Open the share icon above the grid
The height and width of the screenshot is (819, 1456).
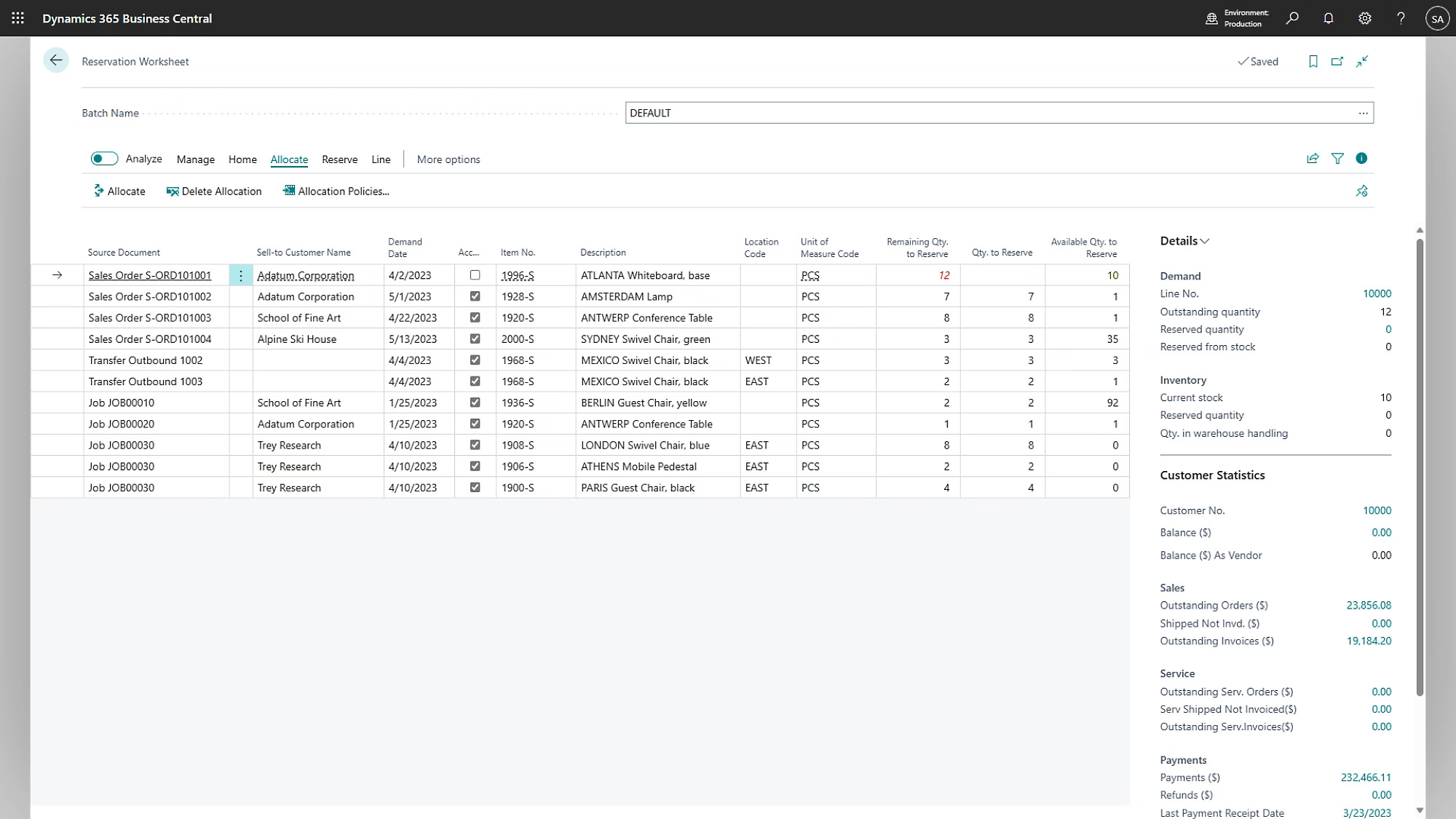(x=1312, y=158)
